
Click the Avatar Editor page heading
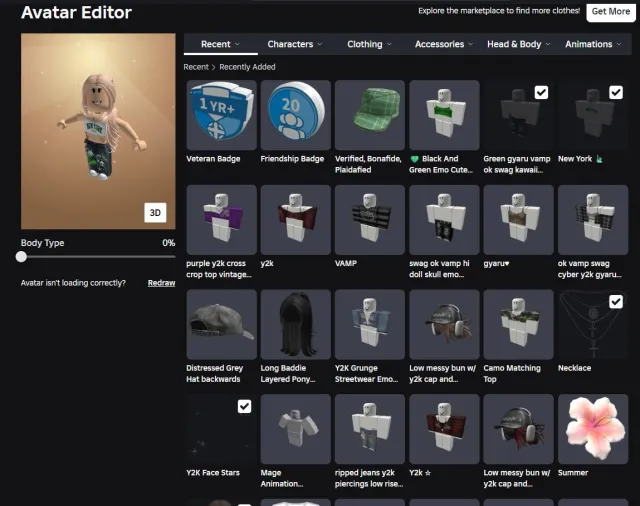[76, 12]
